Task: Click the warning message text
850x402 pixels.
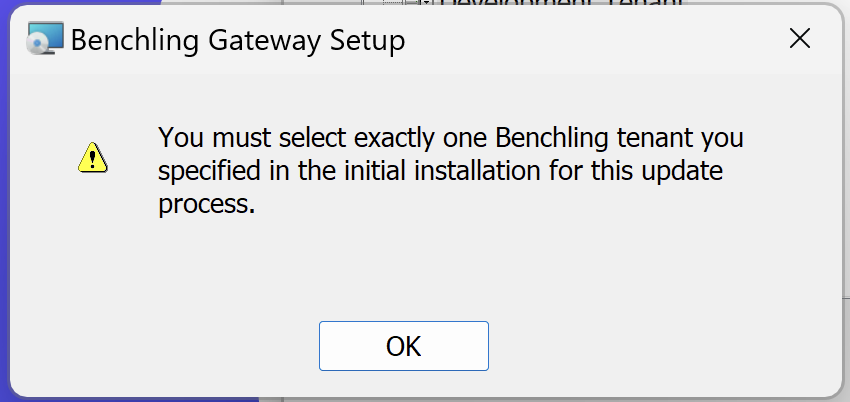Action: (x=450, y=171)
